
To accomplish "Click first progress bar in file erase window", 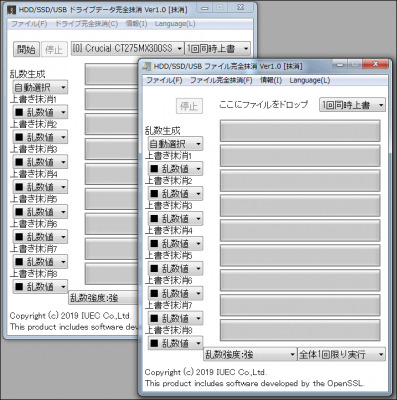I will coord(300,131).
